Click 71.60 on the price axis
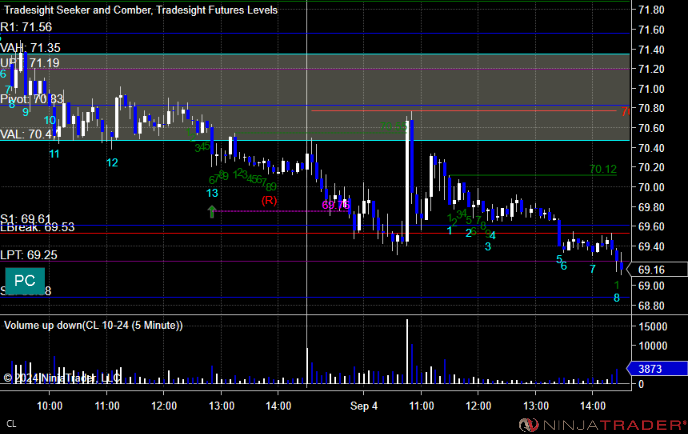The height and width of the screenshot is (434, 688). click(x=652, y=30)
